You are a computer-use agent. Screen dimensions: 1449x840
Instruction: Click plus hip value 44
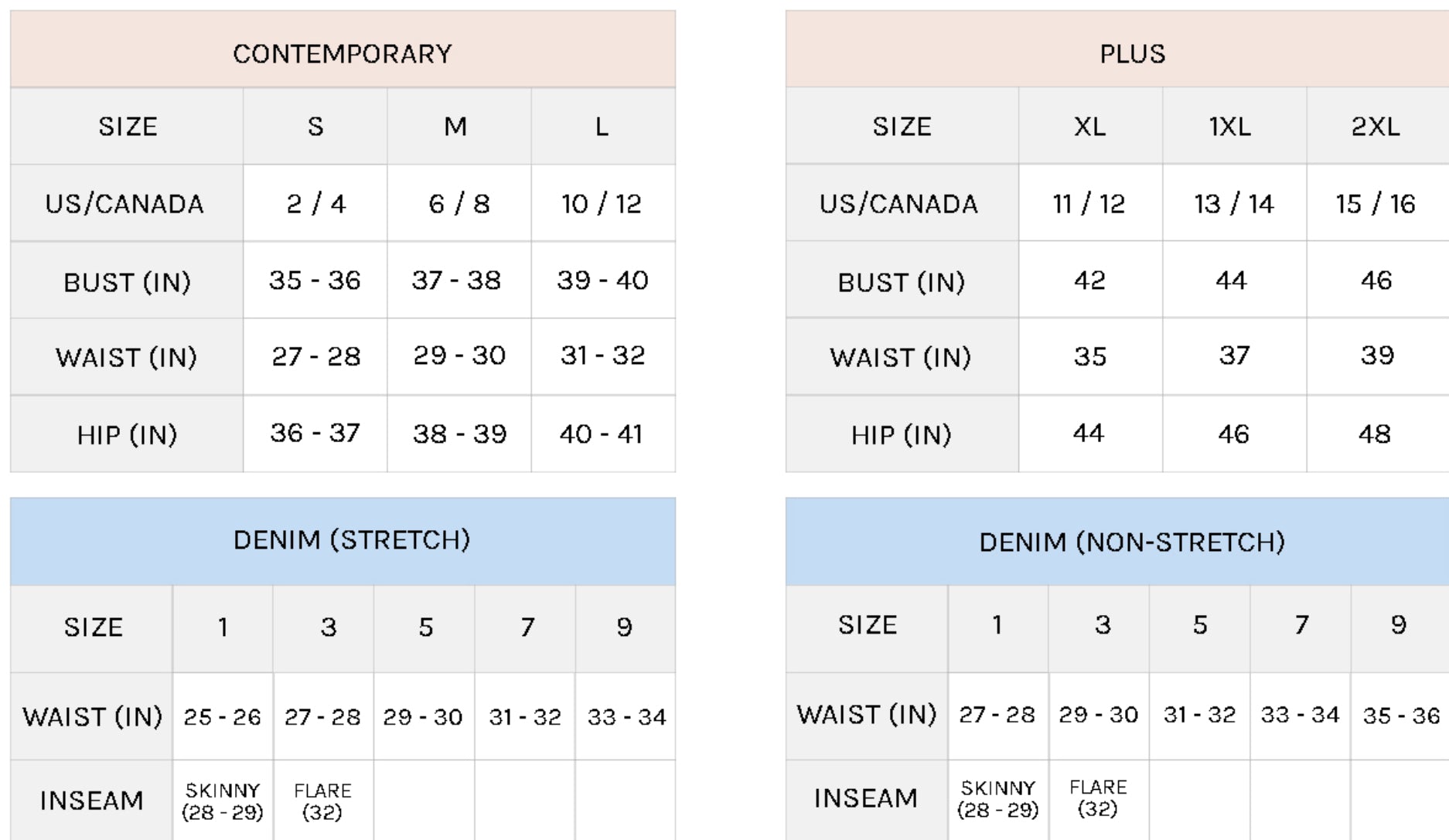click(x=1090, y=434)
